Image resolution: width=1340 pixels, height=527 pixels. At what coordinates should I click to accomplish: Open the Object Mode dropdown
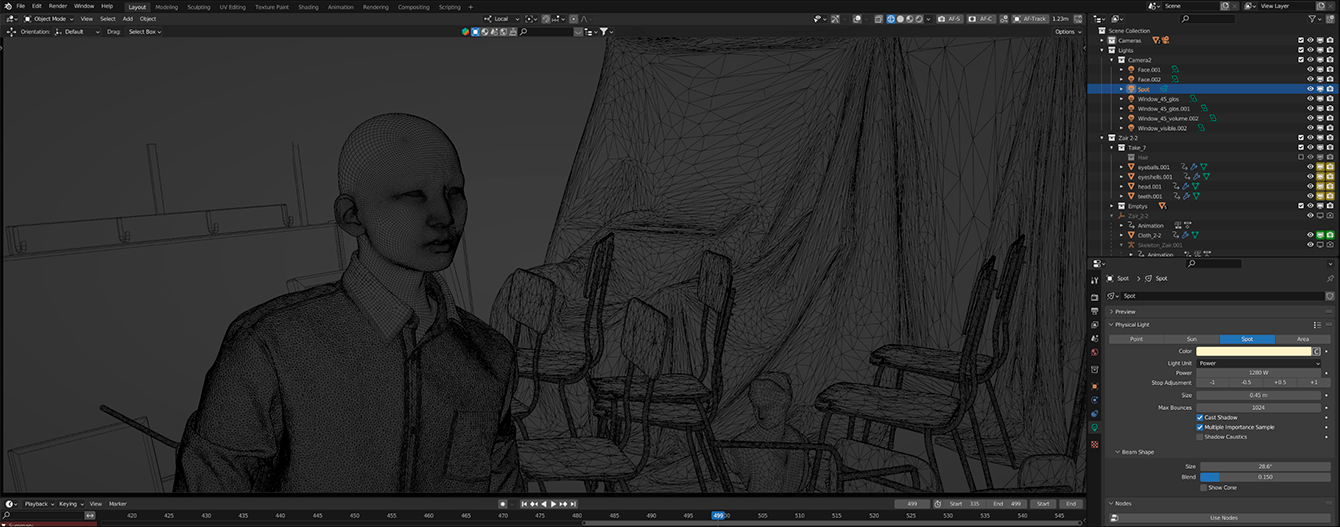click(48, 19)
